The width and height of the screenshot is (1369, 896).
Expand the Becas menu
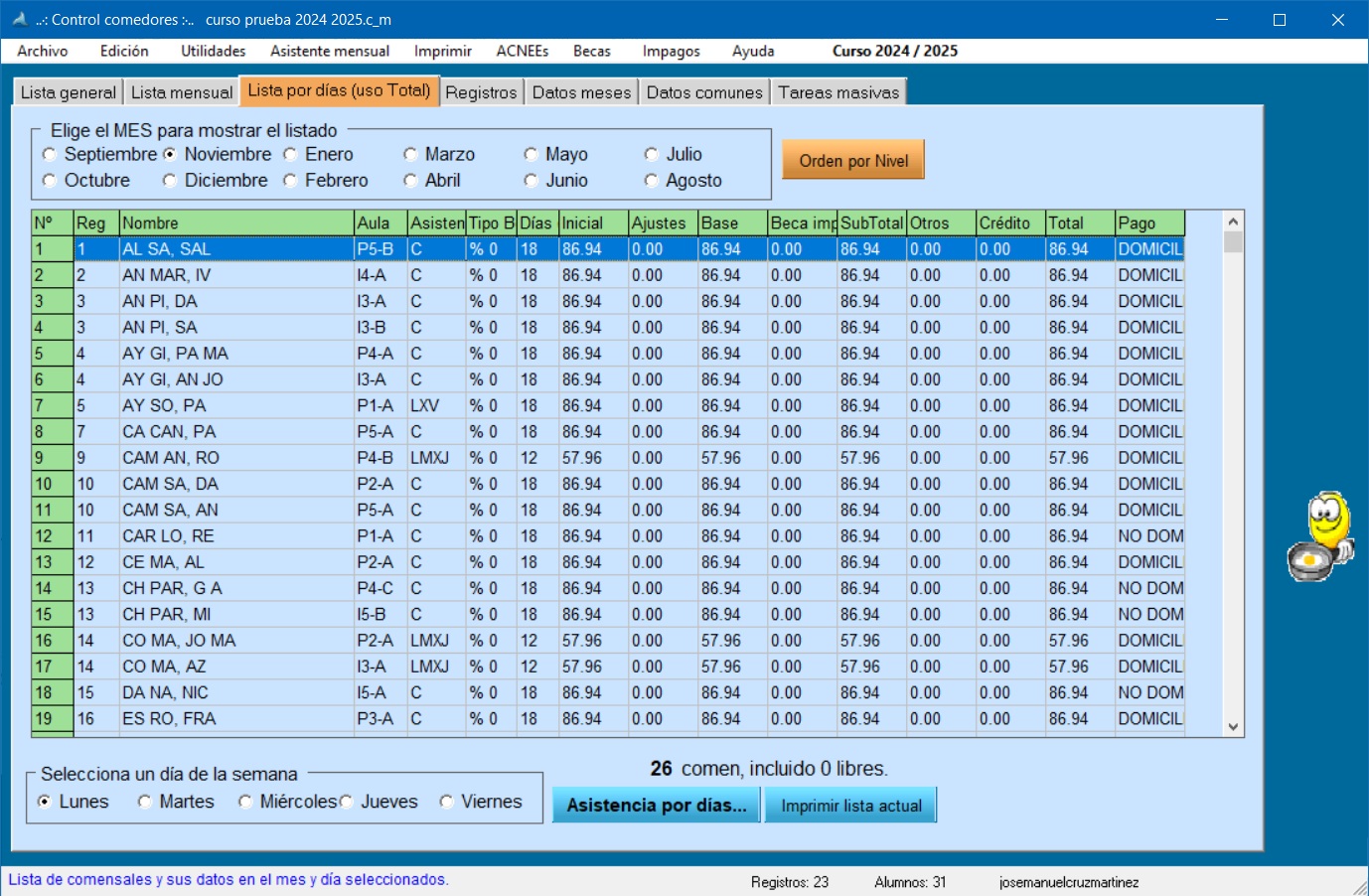[x=591, y=51]
